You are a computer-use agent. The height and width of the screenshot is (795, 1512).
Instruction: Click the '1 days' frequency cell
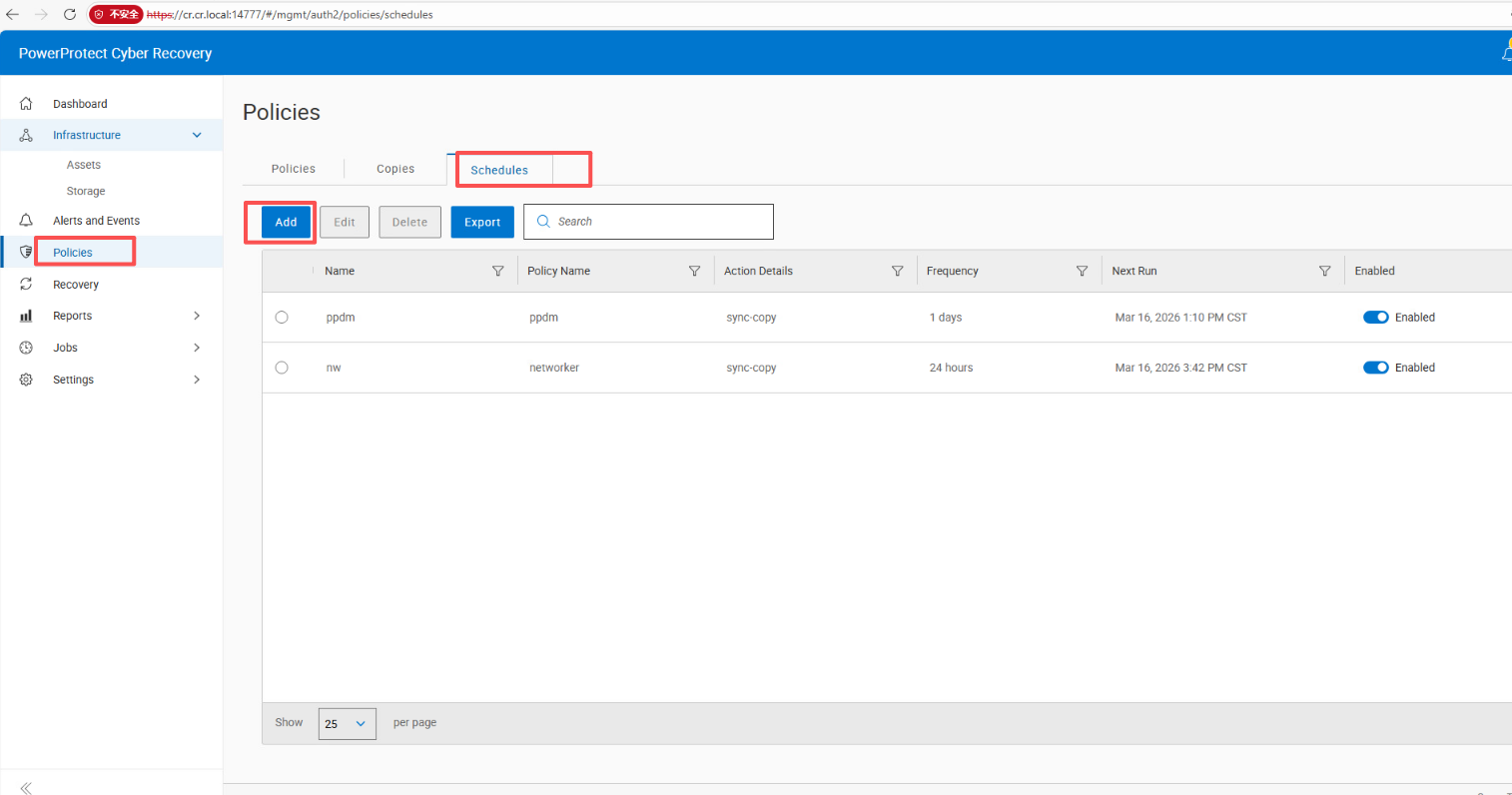tap(946, 318)
